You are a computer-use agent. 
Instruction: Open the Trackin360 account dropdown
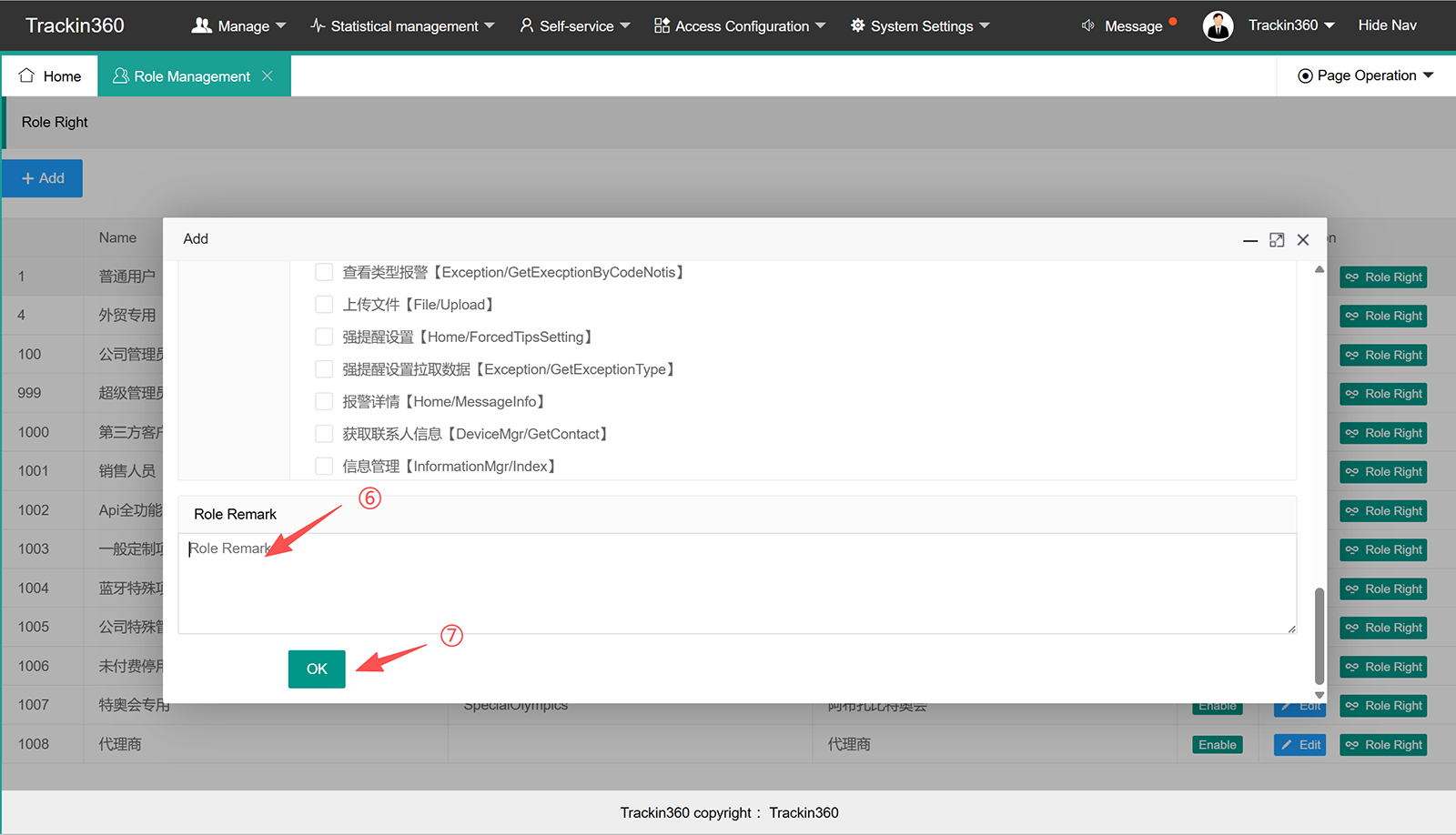1291,25
